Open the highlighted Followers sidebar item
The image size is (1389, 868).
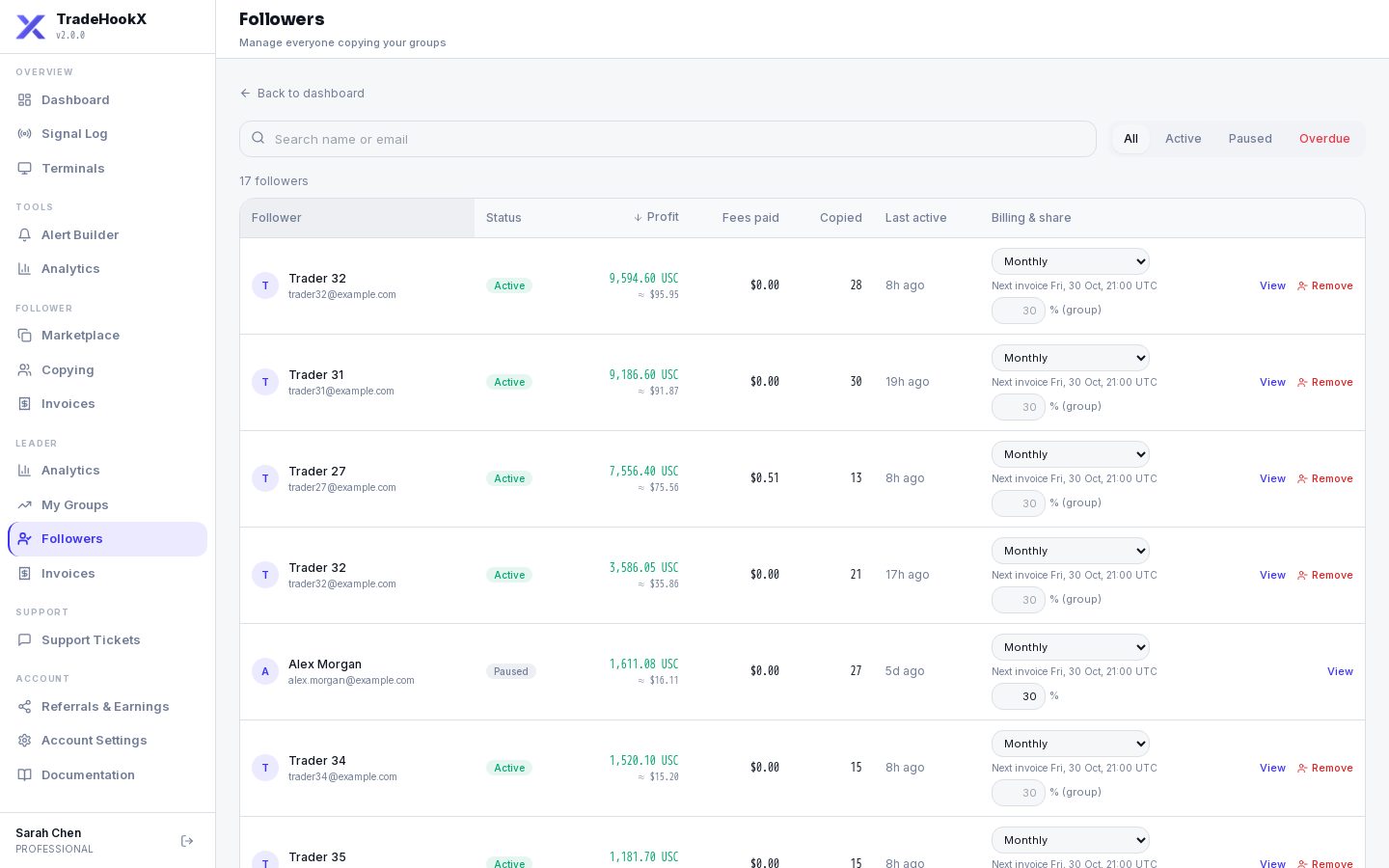(x=107, y=539)
